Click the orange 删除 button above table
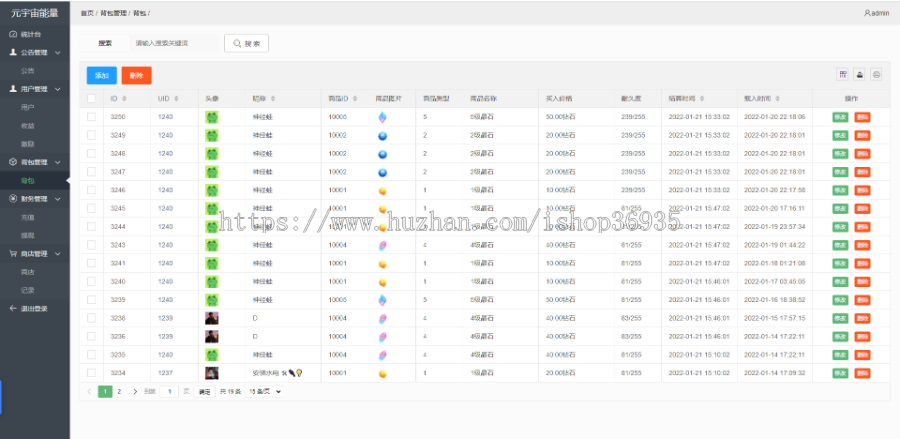Screen dimensions: 900x439 (137, 76)
